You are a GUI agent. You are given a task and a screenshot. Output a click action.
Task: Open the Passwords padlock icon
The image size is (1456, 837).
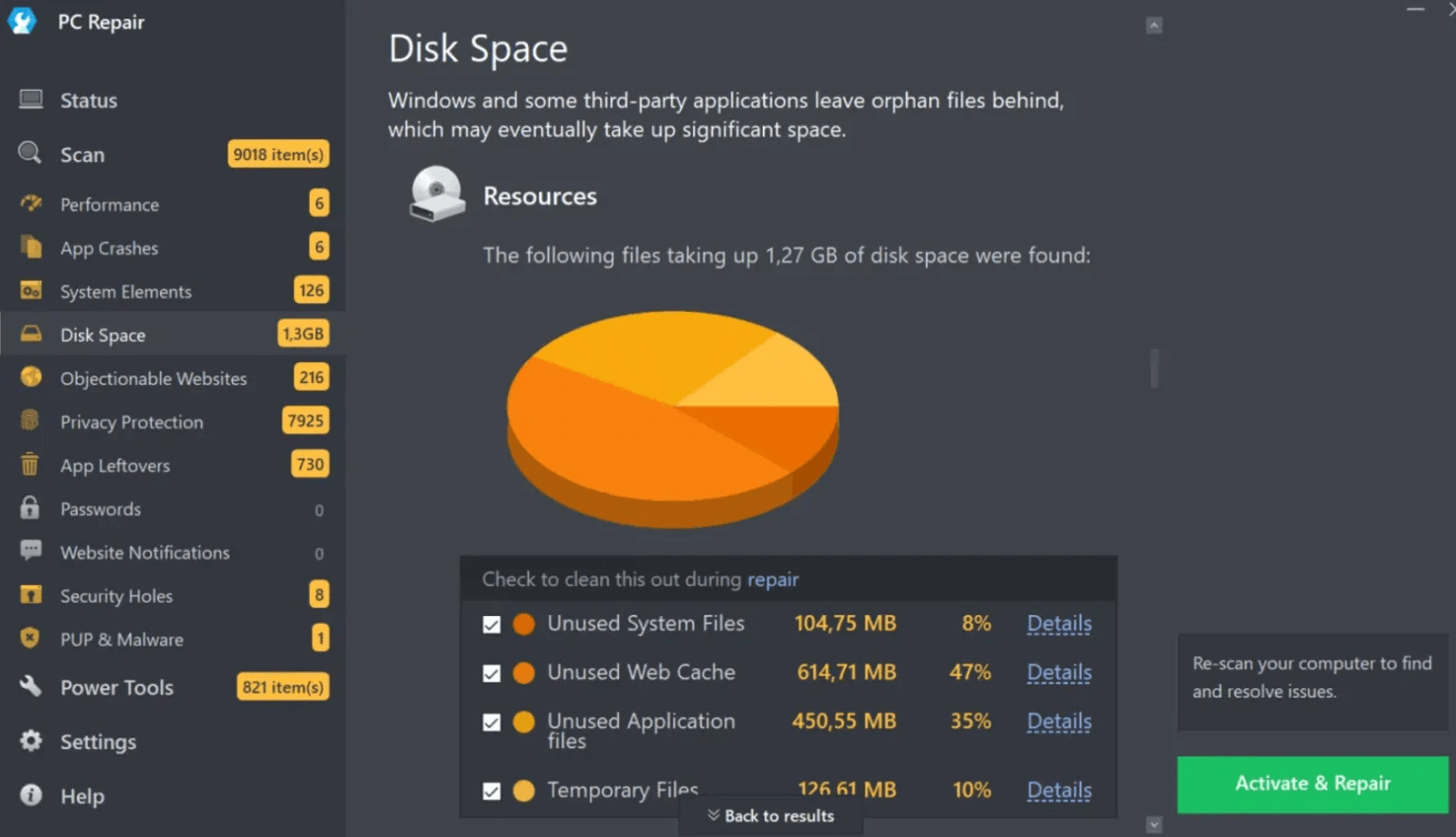click(31, 508)
